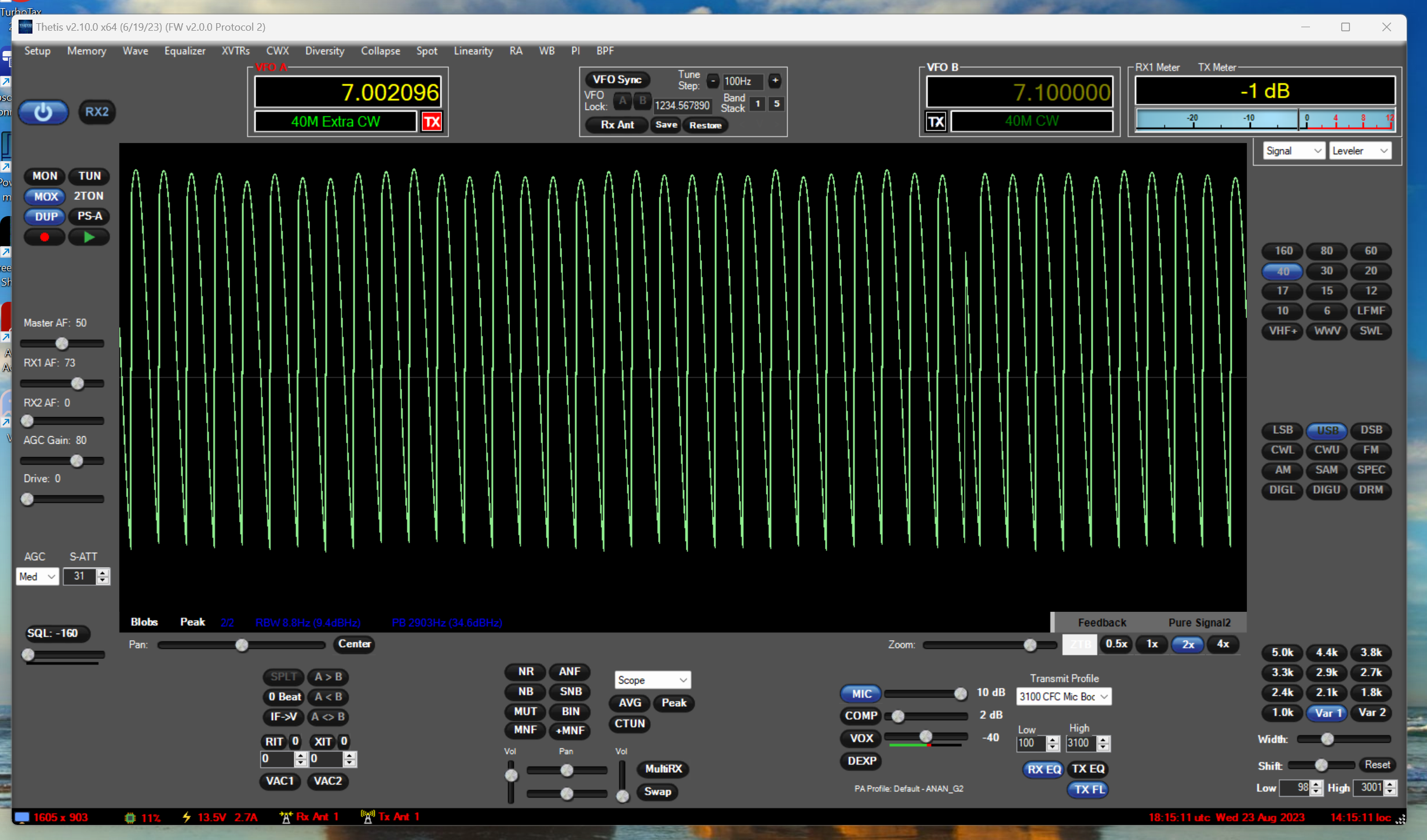The image size is (1427, 840).
Task: Open the Leveler TX meter dropdown
Action: pyautogui.click(x=1359, y=151)
